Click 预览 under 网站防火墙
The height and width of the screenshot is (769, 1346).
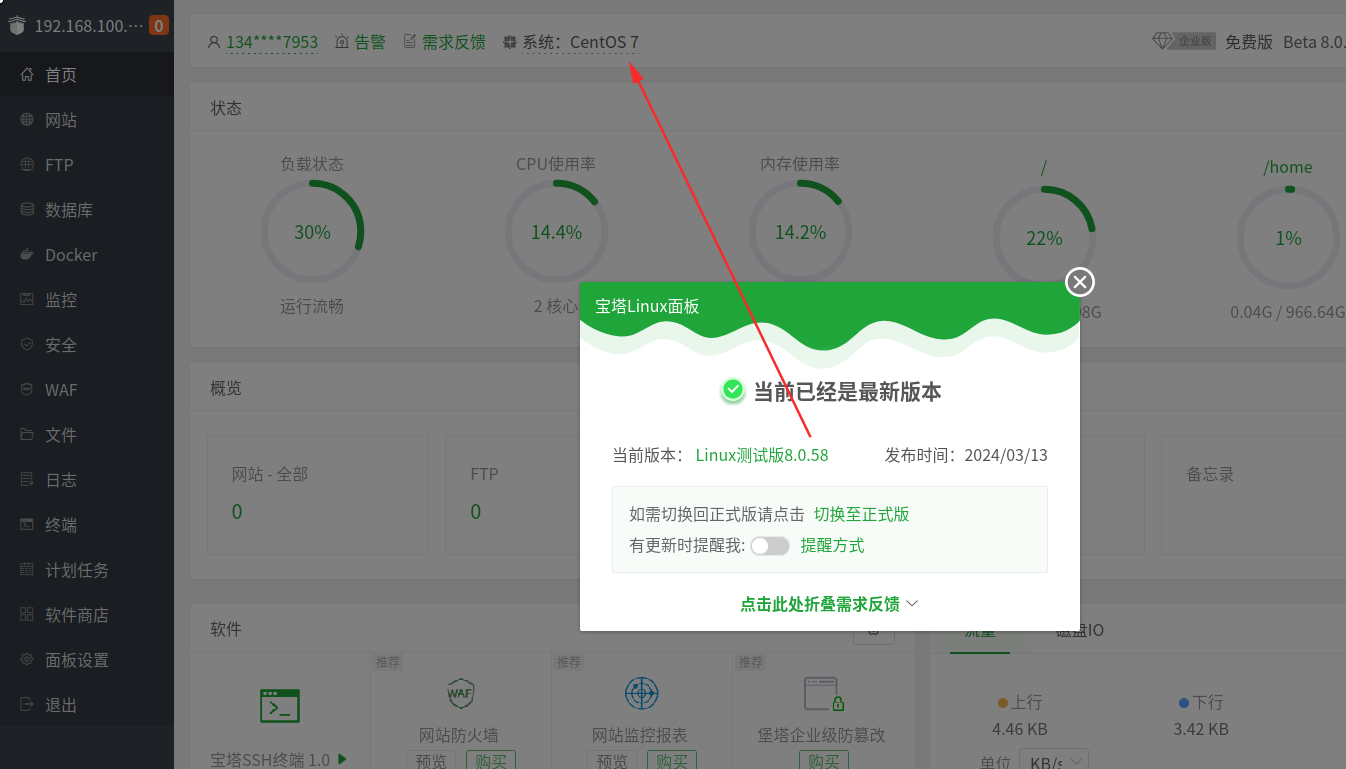431,760
